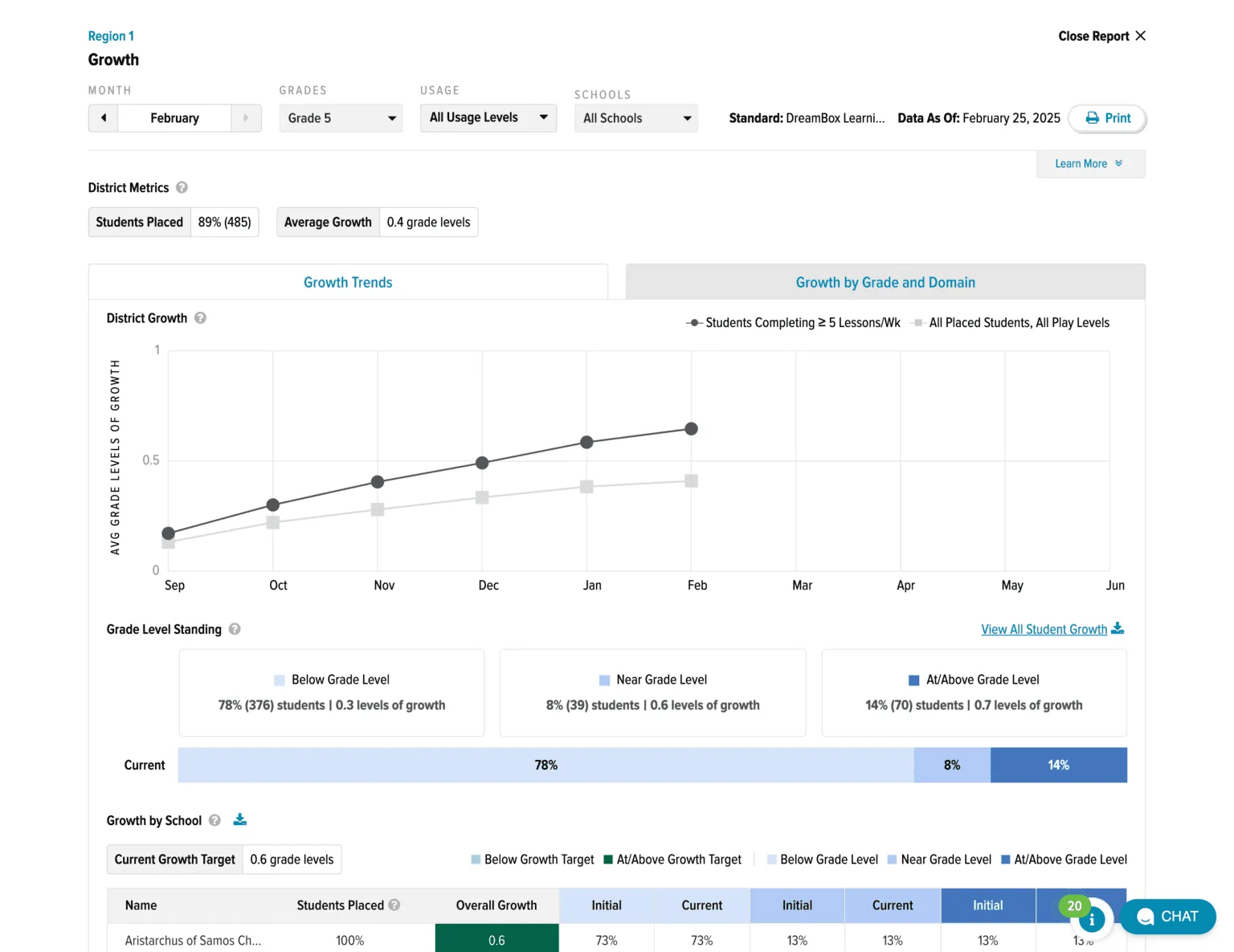Click the 0.6 overall growth green cell

[x=496, y=938]
